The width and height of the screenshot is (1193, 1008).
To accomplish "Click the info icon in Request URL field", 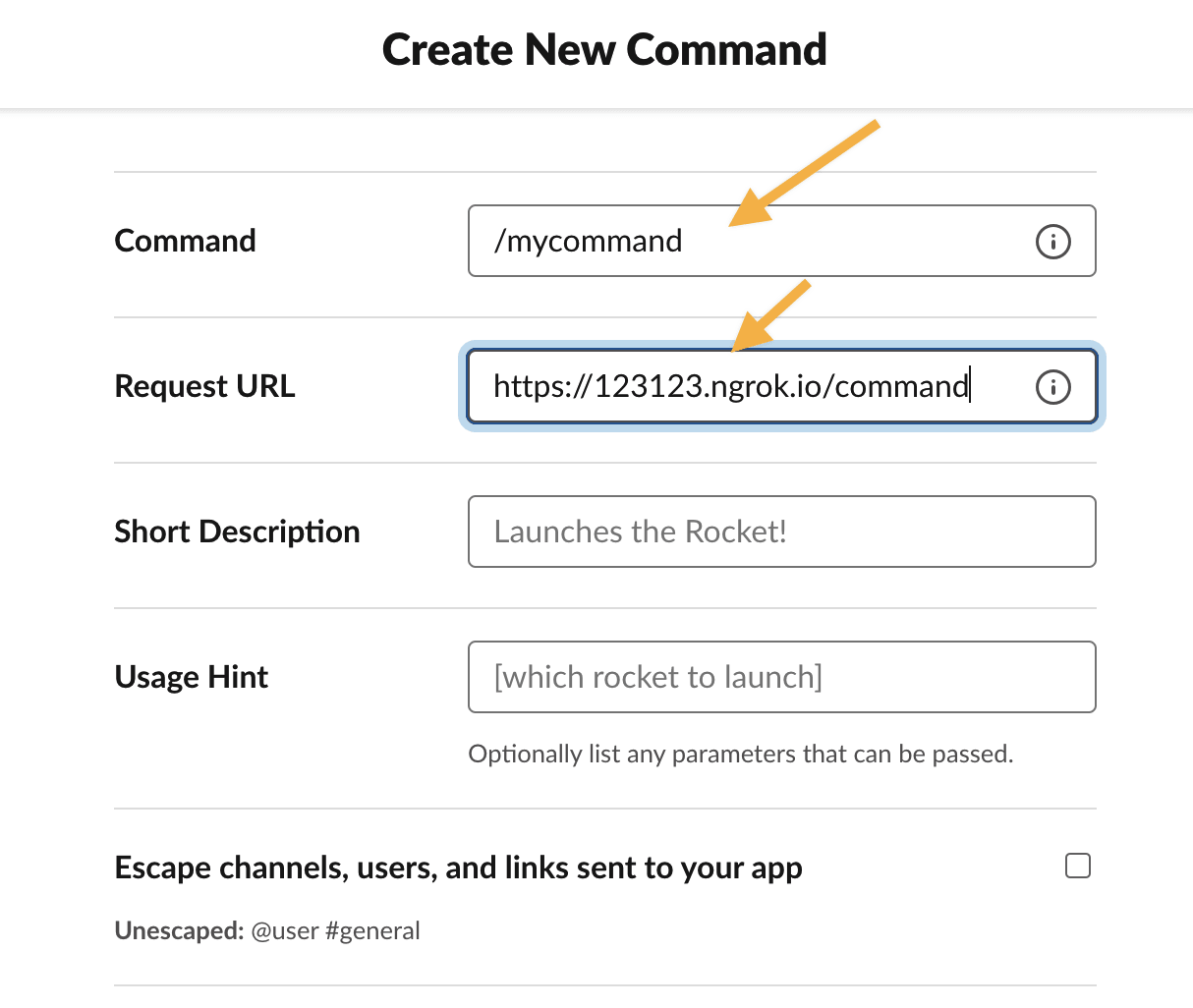I will (1052, 387).
